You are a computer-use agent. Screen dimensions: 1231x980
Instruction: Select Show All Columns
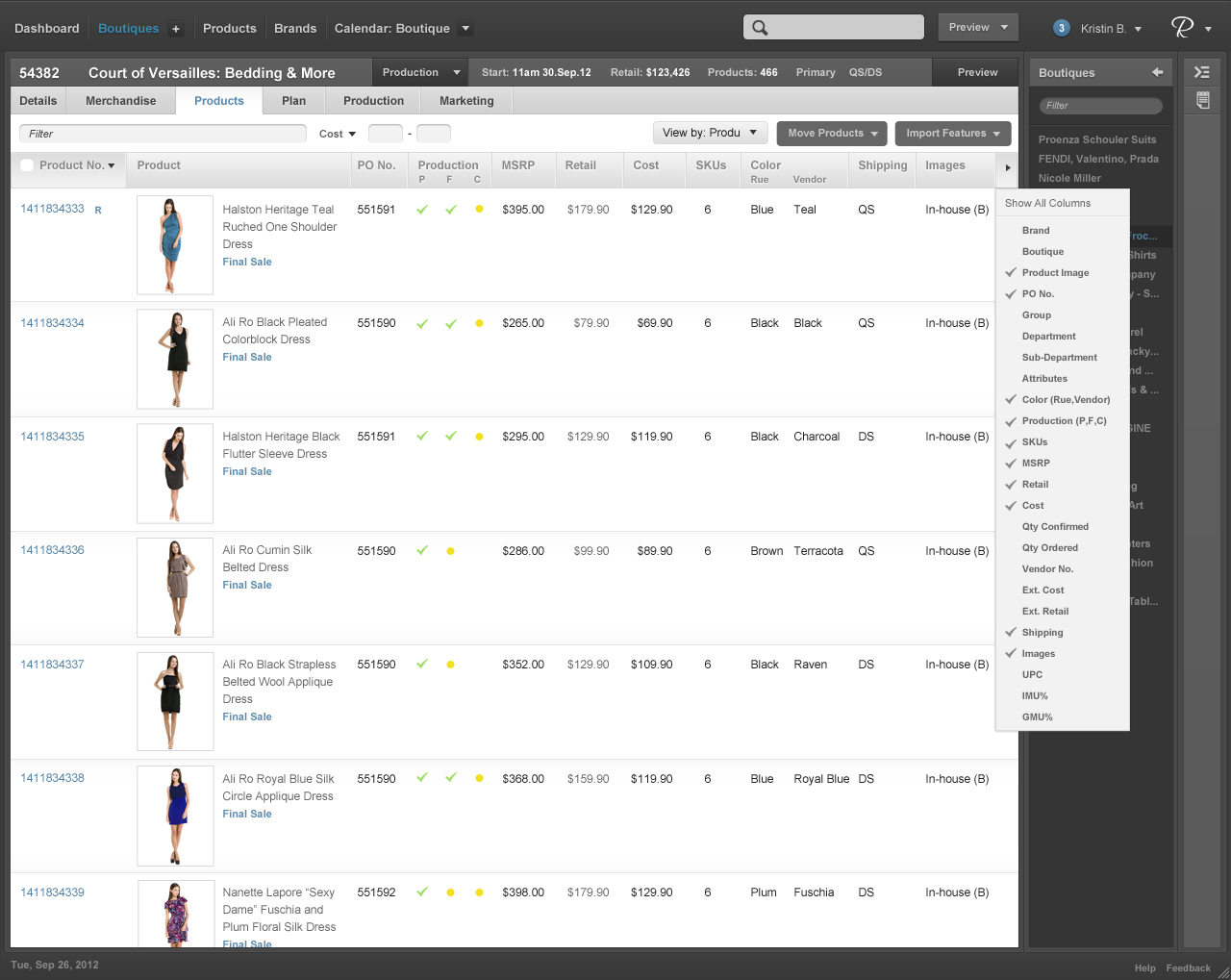pyautogui.click(x=1047, y=204)
